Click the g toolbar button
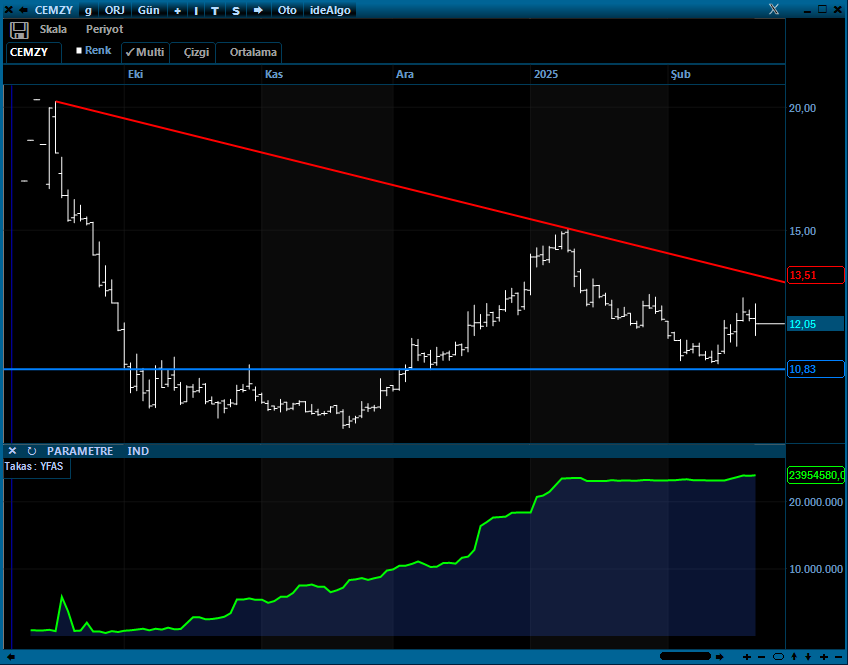The height and width of the screenshot is (665, 848). click(89, 10)
